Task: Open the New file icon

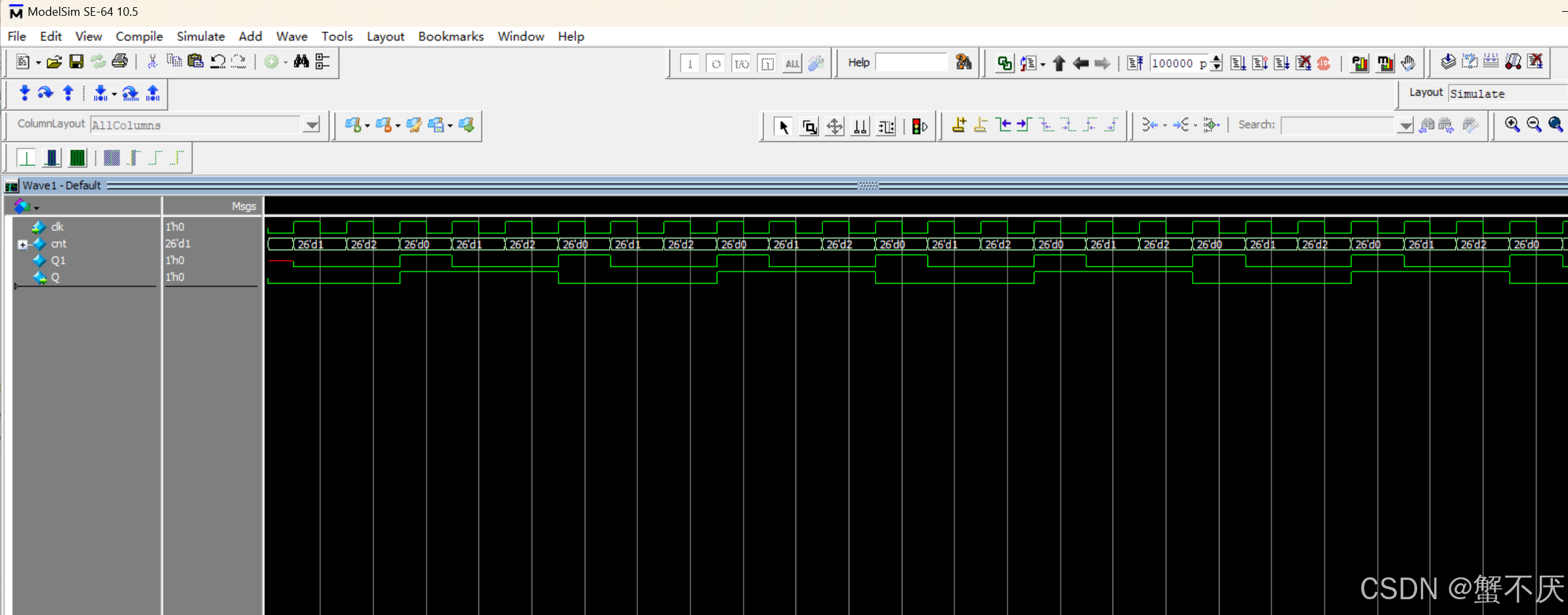Action: pos(22,62)
